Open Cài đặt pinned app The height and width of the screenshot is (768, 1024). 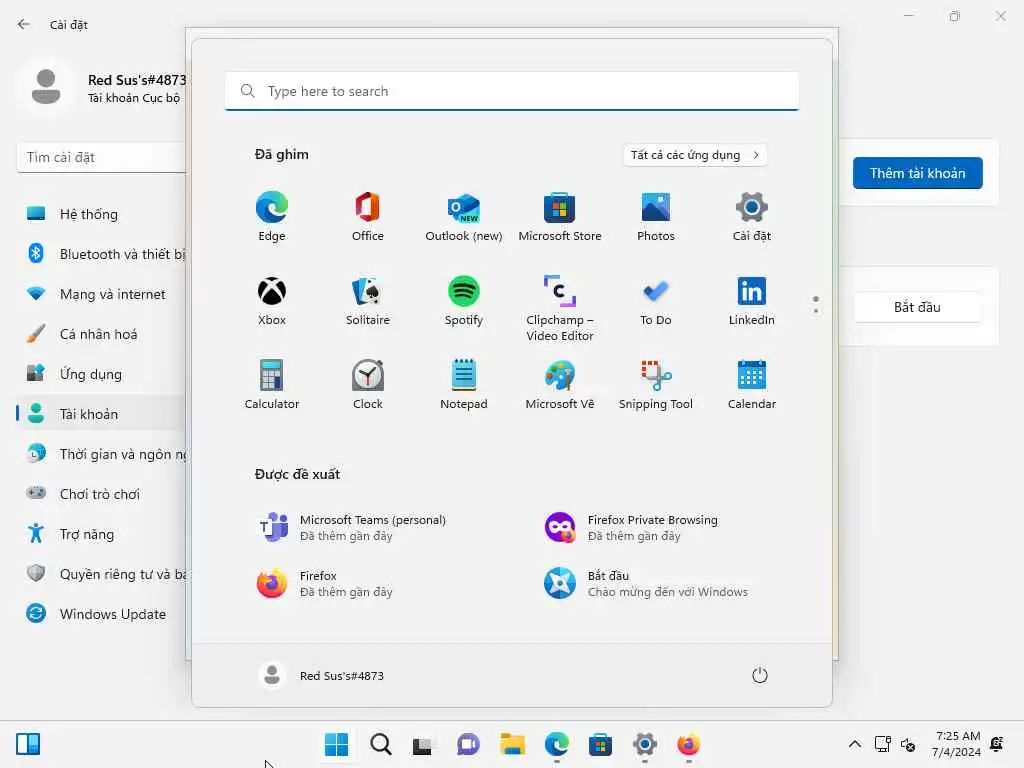(x=752, y=217)
